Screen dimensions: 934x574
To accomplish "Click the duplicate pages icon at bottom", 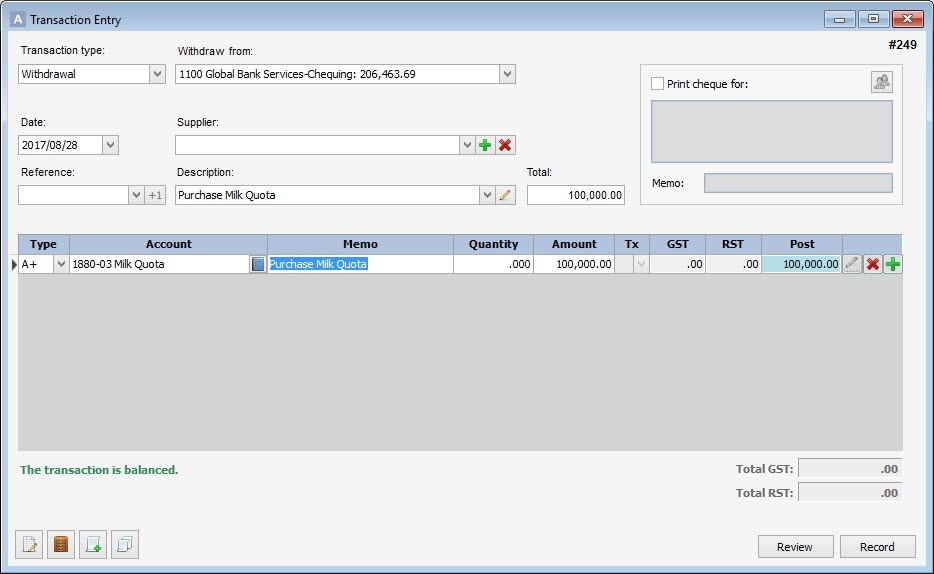I will [125, 545].
